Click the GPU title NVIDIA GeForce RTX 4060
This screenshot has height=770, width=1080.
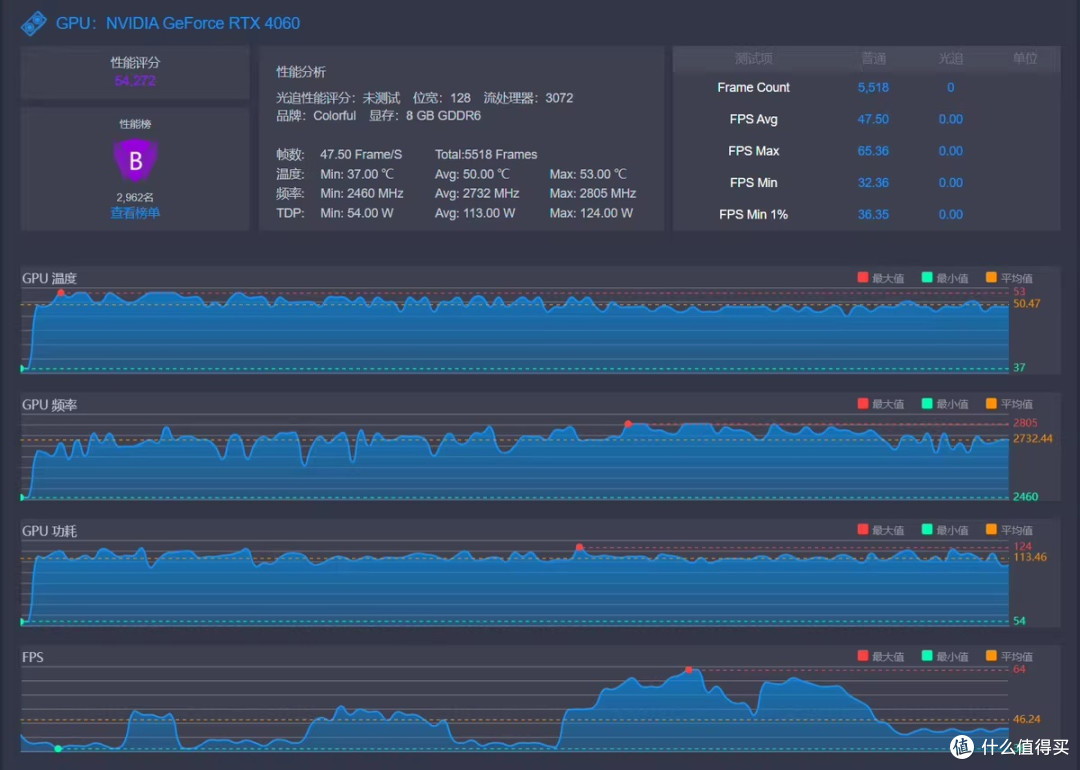pos(202,23)
